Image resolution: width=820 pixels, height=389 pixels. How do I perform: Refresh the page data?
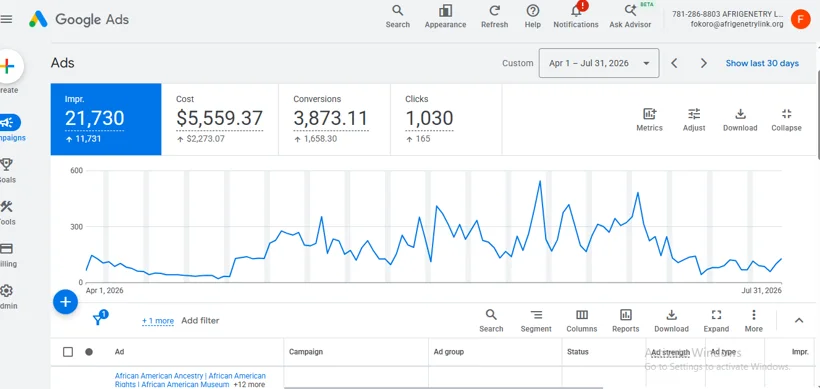pos(494,16)
